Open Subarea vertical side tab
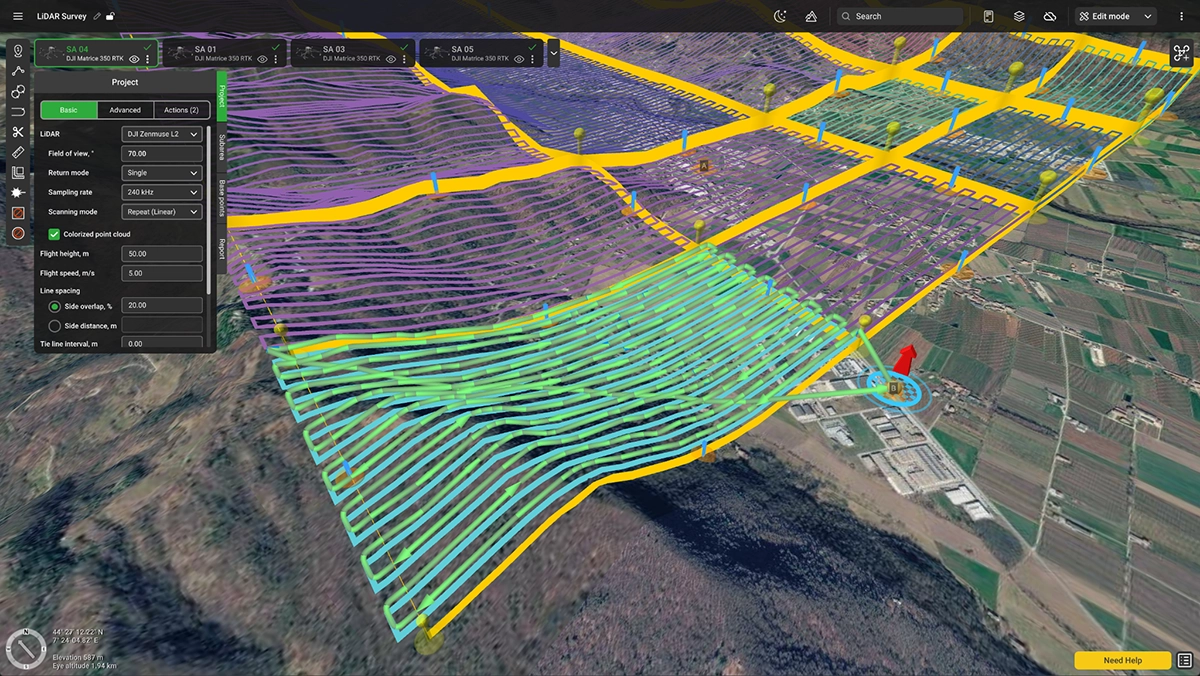1200x676 pixels. pyautogui.click(x=222, y=146)
